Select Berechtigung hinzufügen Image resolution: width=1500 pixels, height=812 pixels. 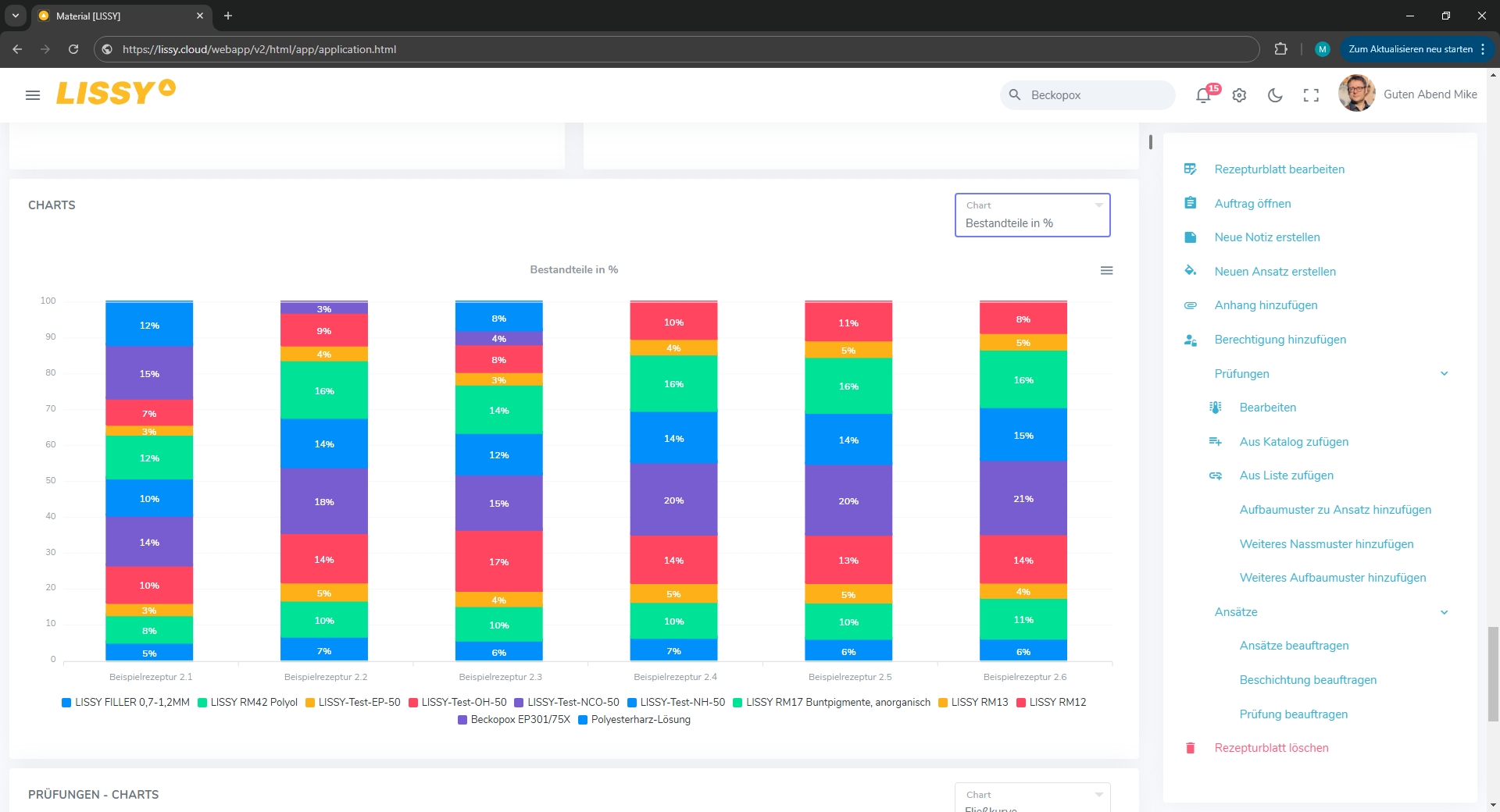(1280, 340)
